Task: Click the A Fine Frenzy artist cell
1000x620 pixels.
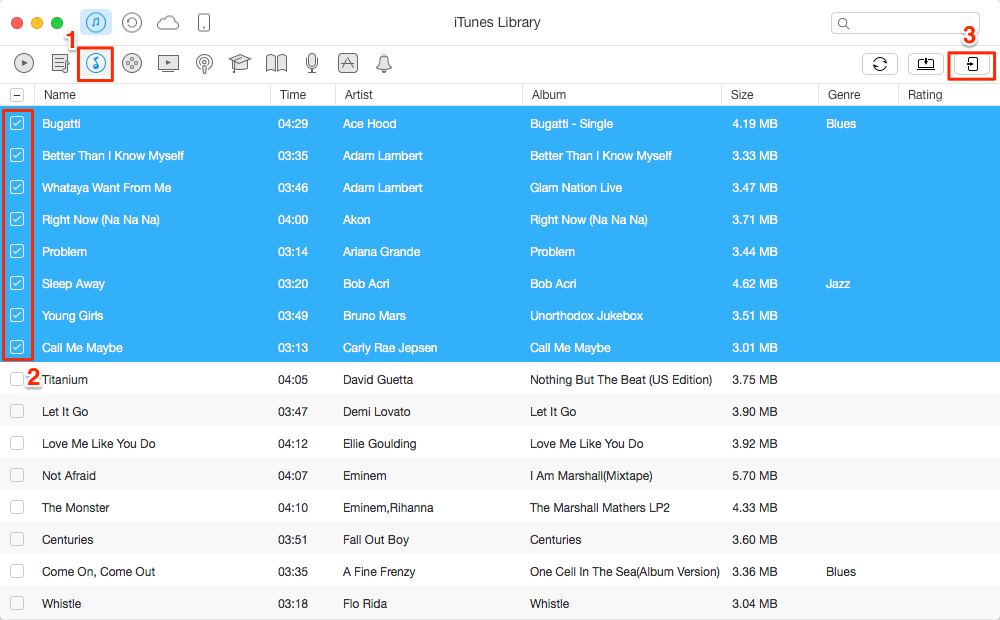Action: [379, 572]
